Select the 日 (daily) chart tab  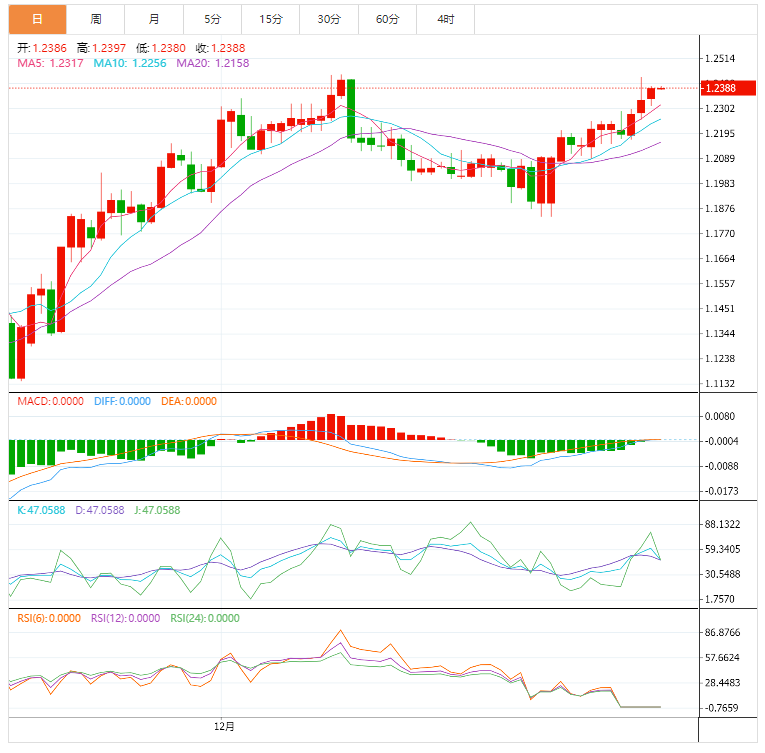click(38, 19)
